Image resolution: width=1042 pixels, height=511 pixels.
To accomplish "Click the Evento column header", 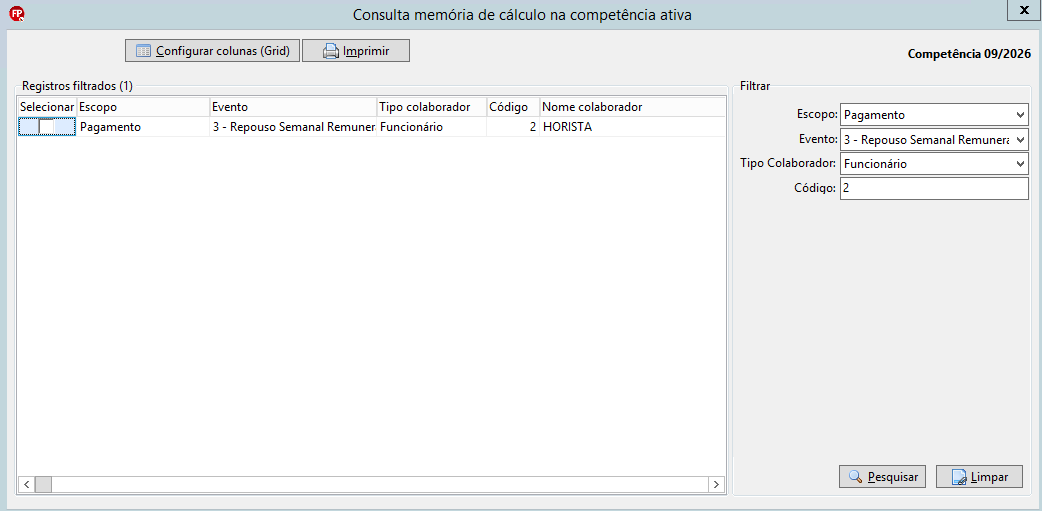I will click(x=293, y=107).
